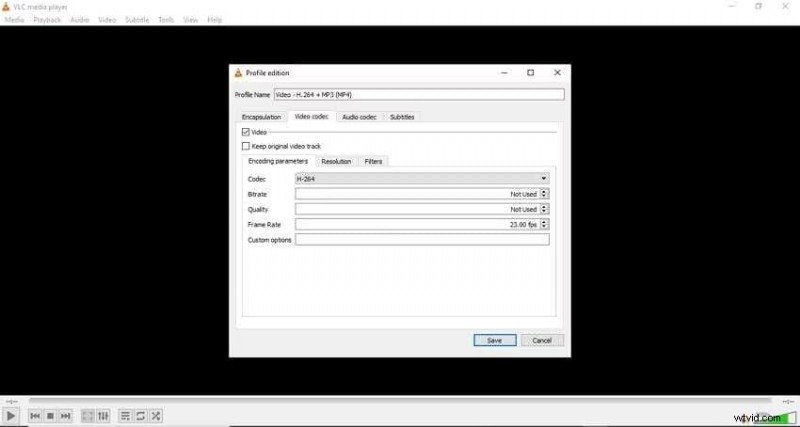Viewport: 800px width, 427px height.
Task: Save the profile edition settings
Action: pyautogui.click(x=494, y=340)
